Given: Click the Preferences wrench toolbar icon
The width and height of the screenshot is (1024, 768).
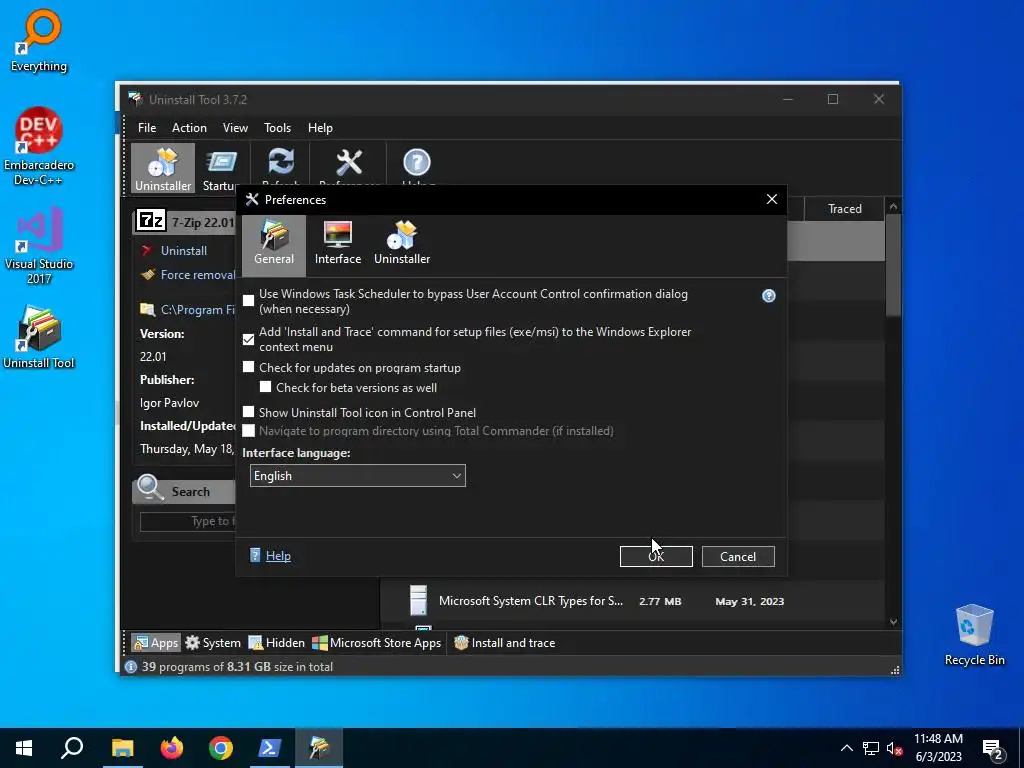Looking at the screenshot, I should [349, 163].
